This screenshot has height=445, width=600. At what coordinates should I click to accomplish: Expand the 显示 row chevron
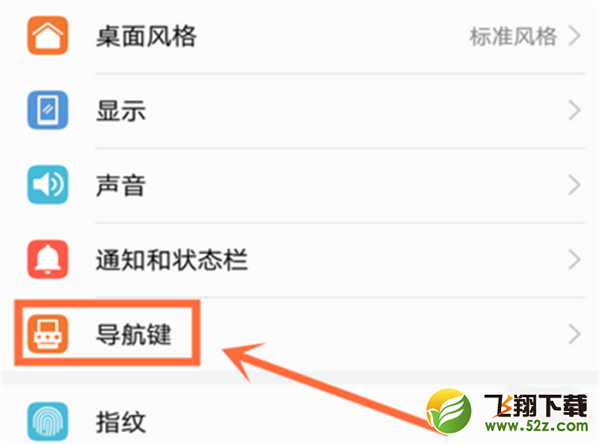(x=575, y=110)
